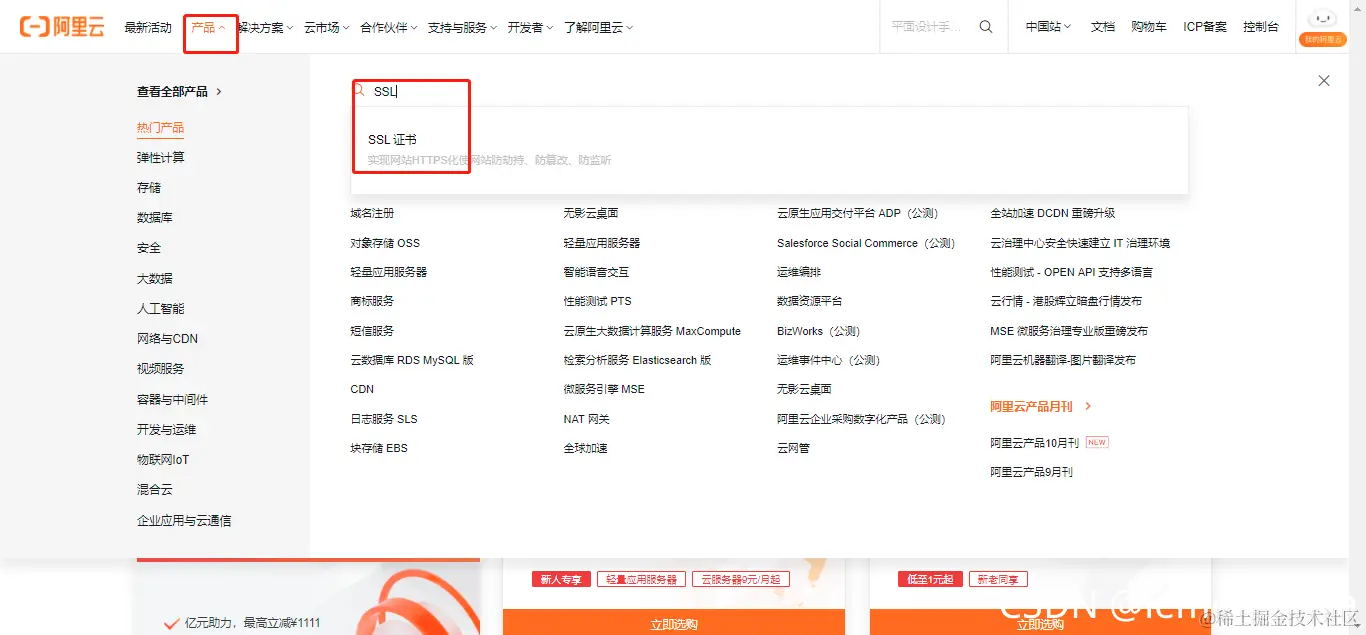Select the 物联网IoT category

pyautogui.click(x=163, y=460)
